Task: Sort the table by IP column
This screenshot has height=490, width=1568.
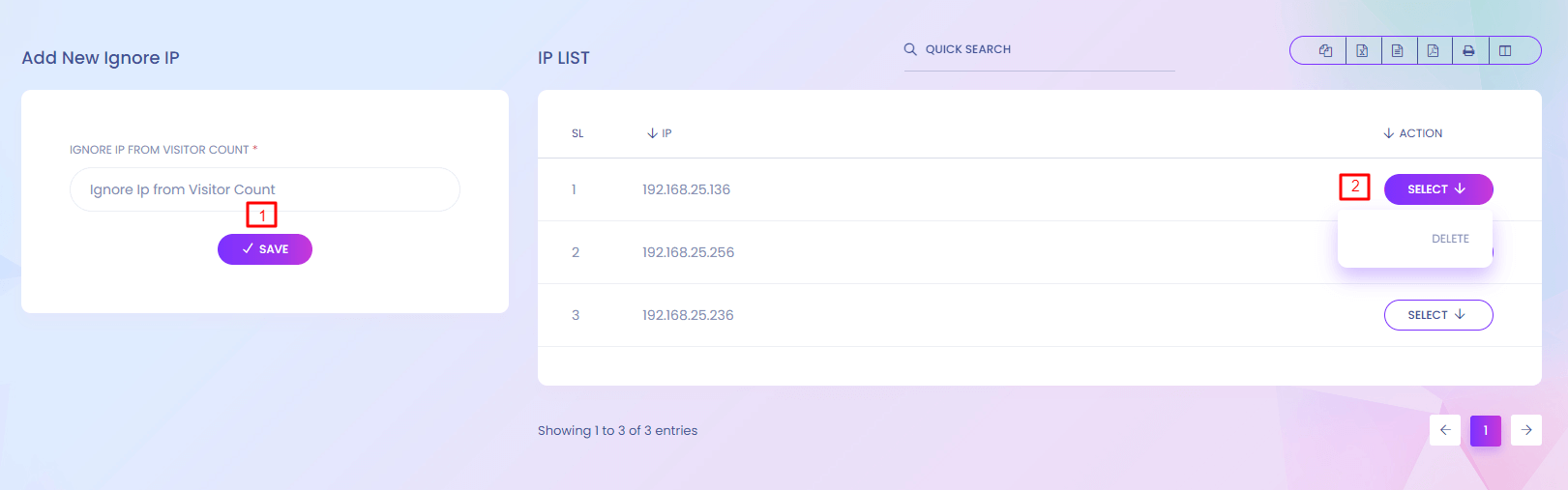Action: click(x=660, y=133)
